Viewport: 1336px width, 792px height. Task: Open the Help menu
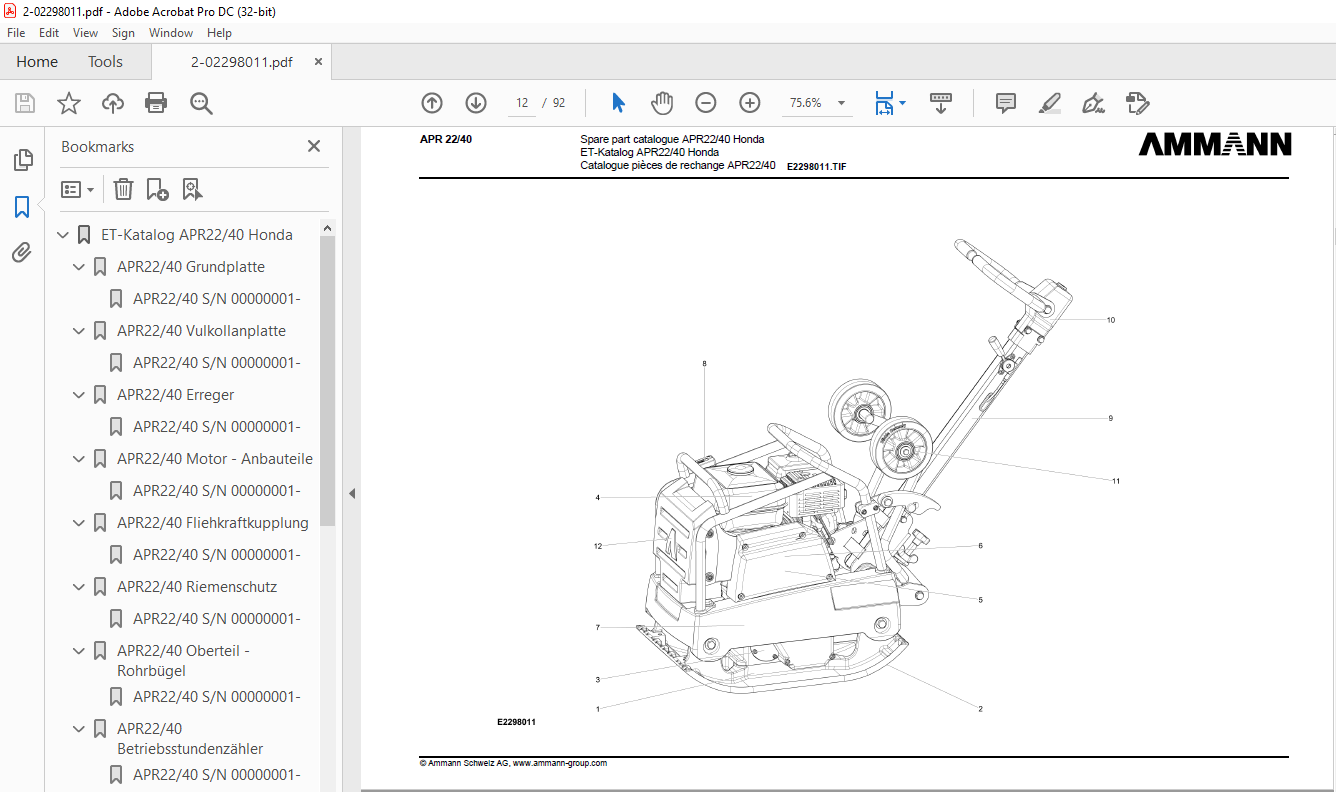pyautogui.click(x=219, y=33)
